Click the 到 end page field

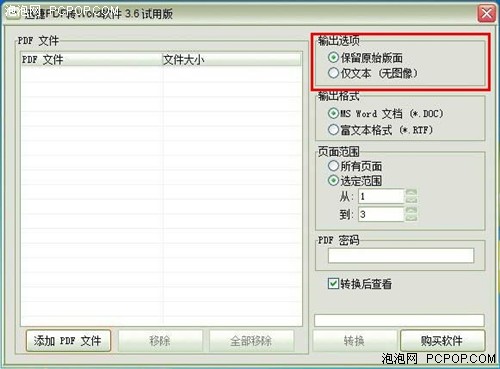click(381, 214)
